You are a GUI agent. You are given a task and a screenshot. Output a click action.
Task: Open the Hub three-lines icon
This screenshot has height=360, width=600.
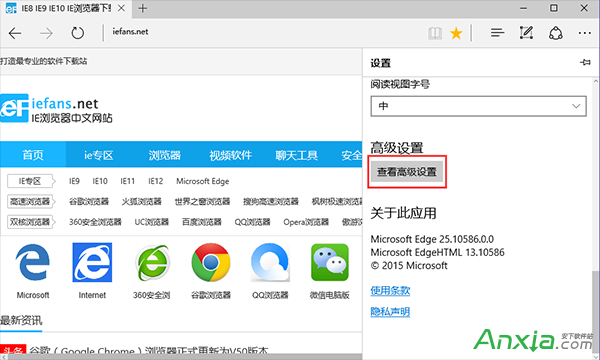pyautogui.click(x=497, y=33)
